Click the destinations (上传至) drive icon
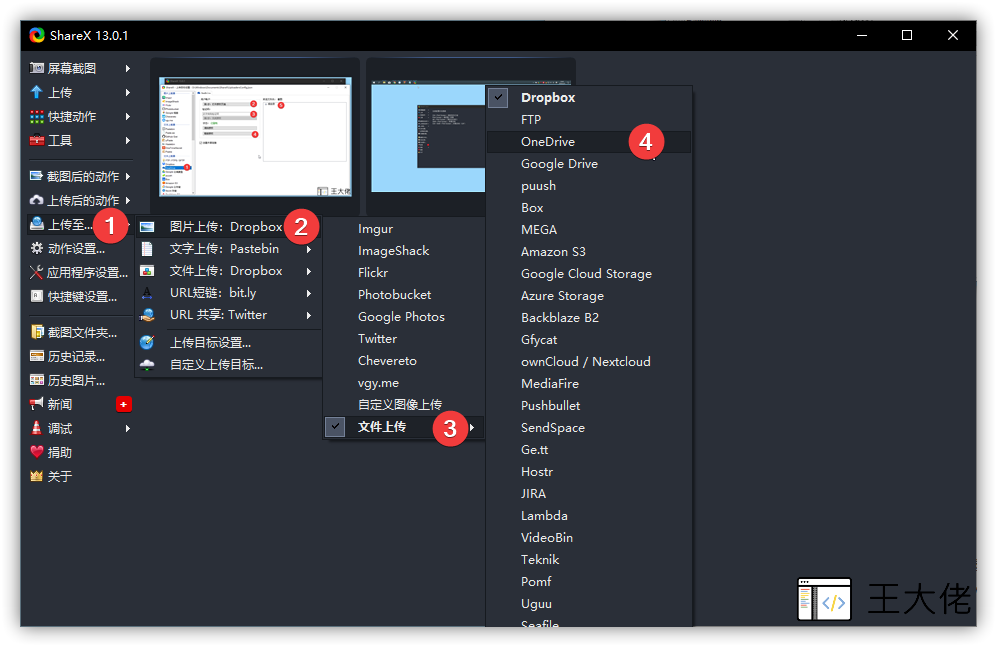Screen dimensions: 997x647 point(37,224)
